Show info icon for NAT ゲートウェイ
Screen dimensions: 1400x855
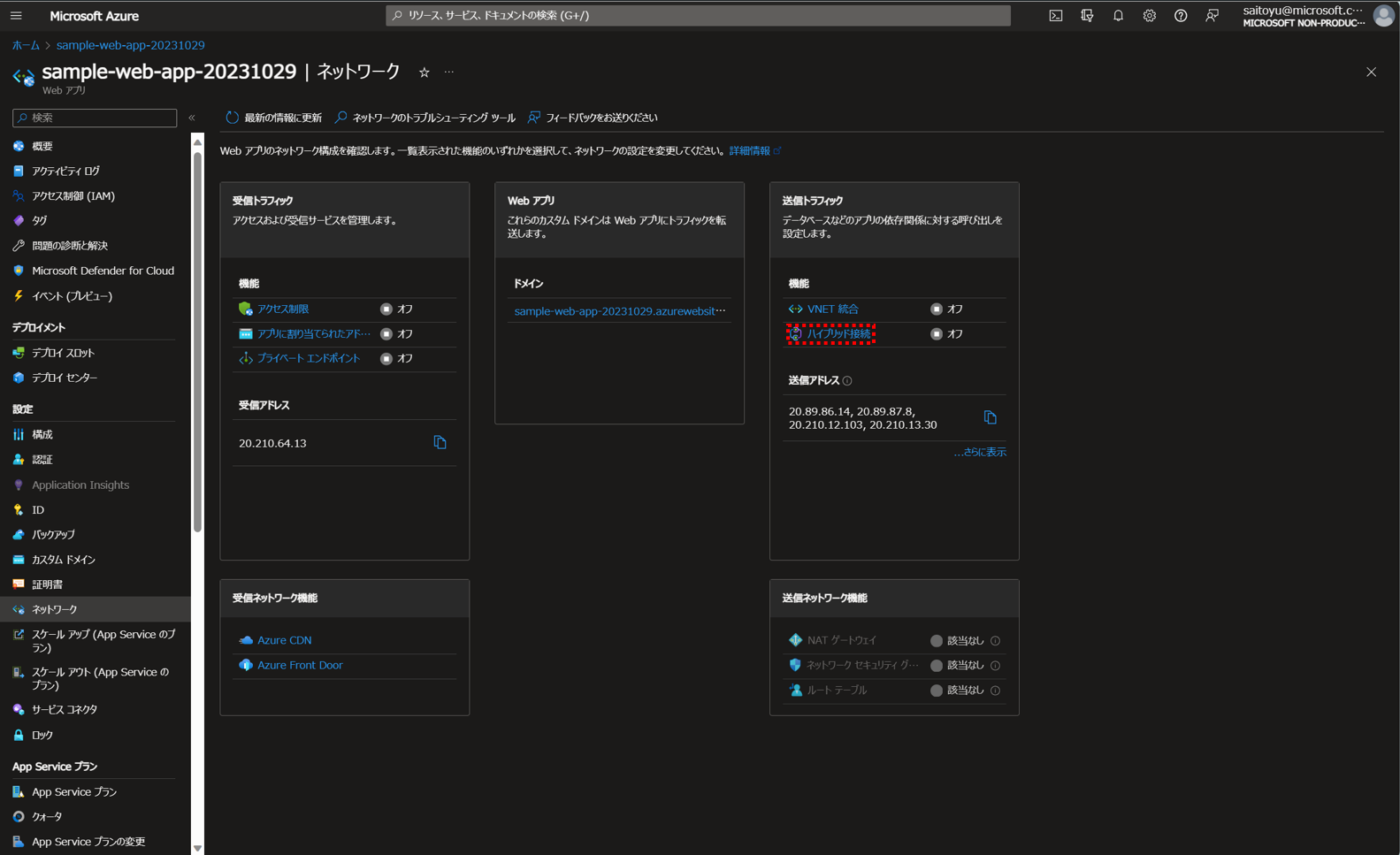[995, 640]
